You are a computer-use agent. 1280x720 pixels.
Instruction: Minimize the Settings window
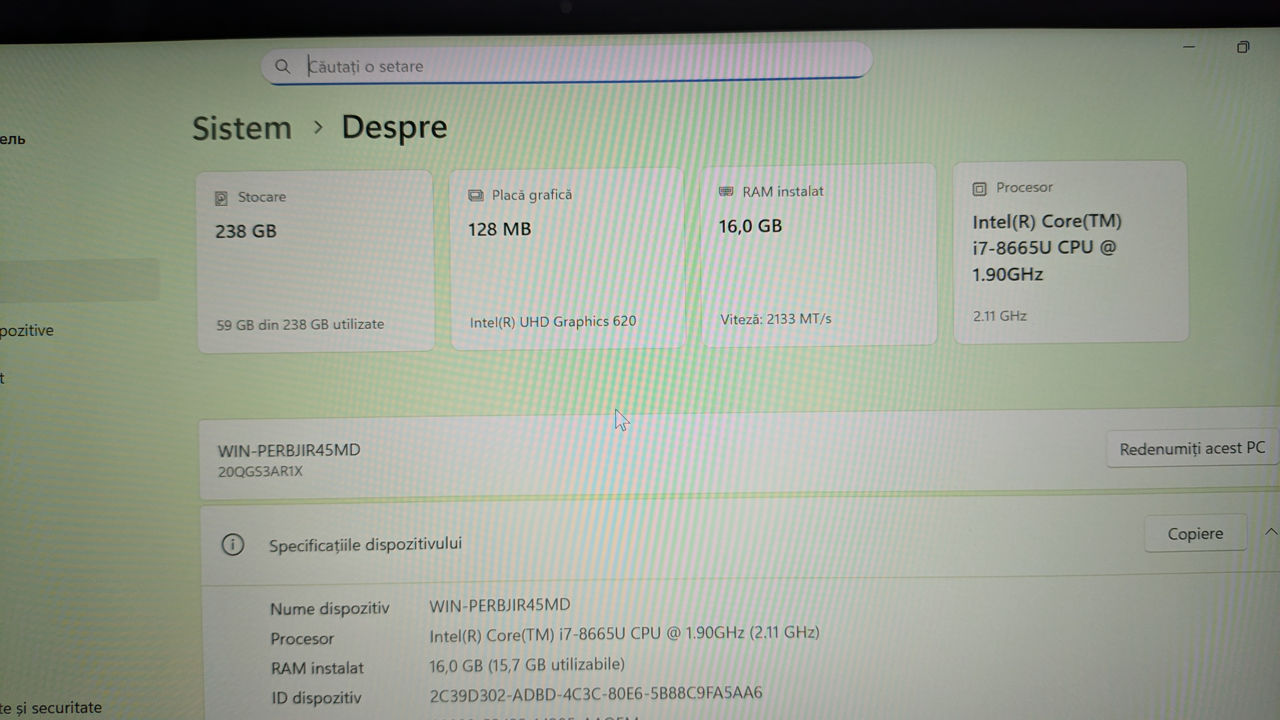tap(1189, 47)
